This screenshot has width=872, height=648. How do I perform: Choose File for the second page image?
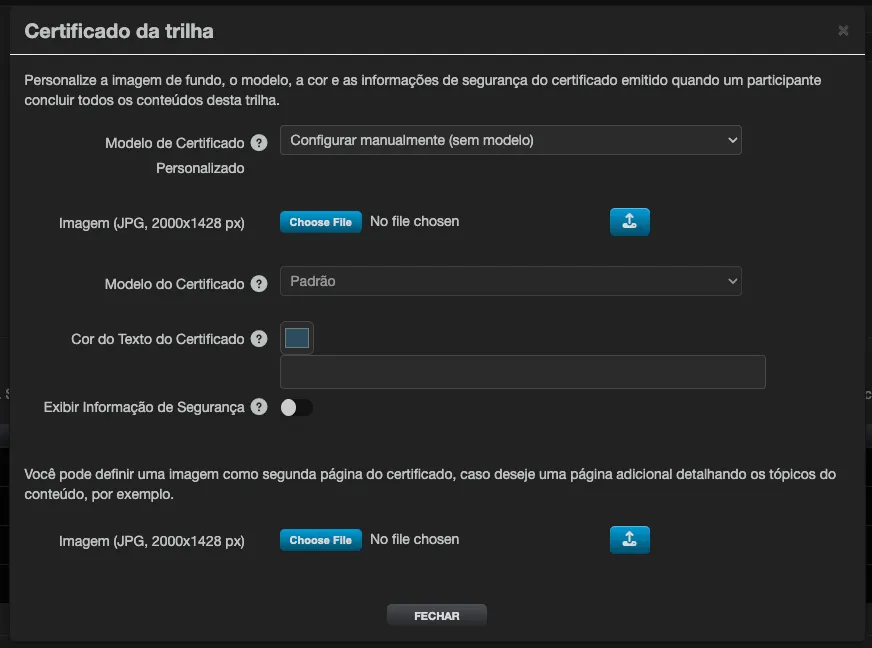click(320, 540)
